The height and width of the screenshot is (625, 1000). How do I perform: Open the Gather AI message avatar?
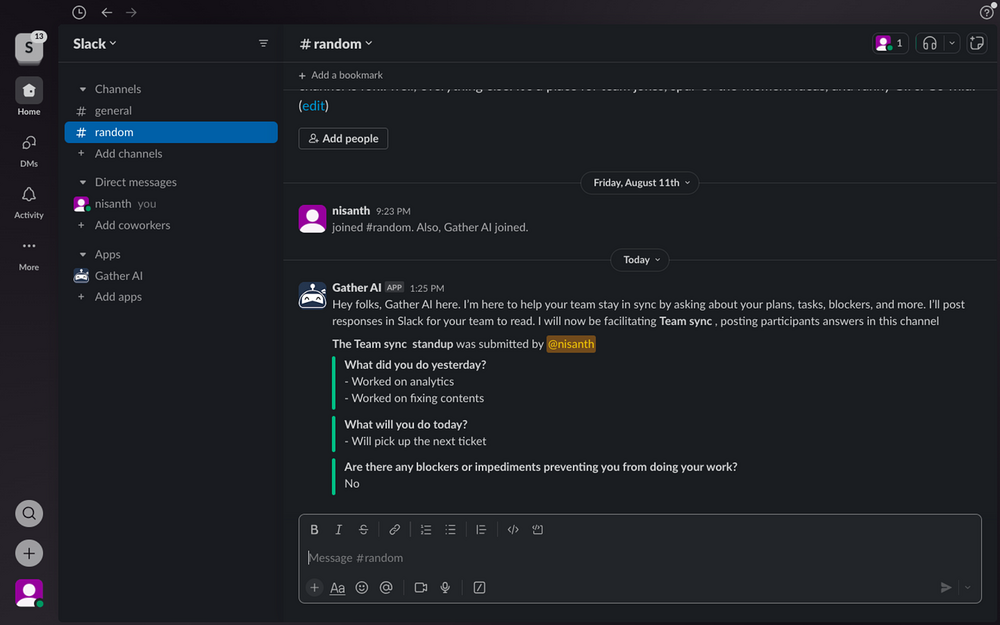pos(312,296)
